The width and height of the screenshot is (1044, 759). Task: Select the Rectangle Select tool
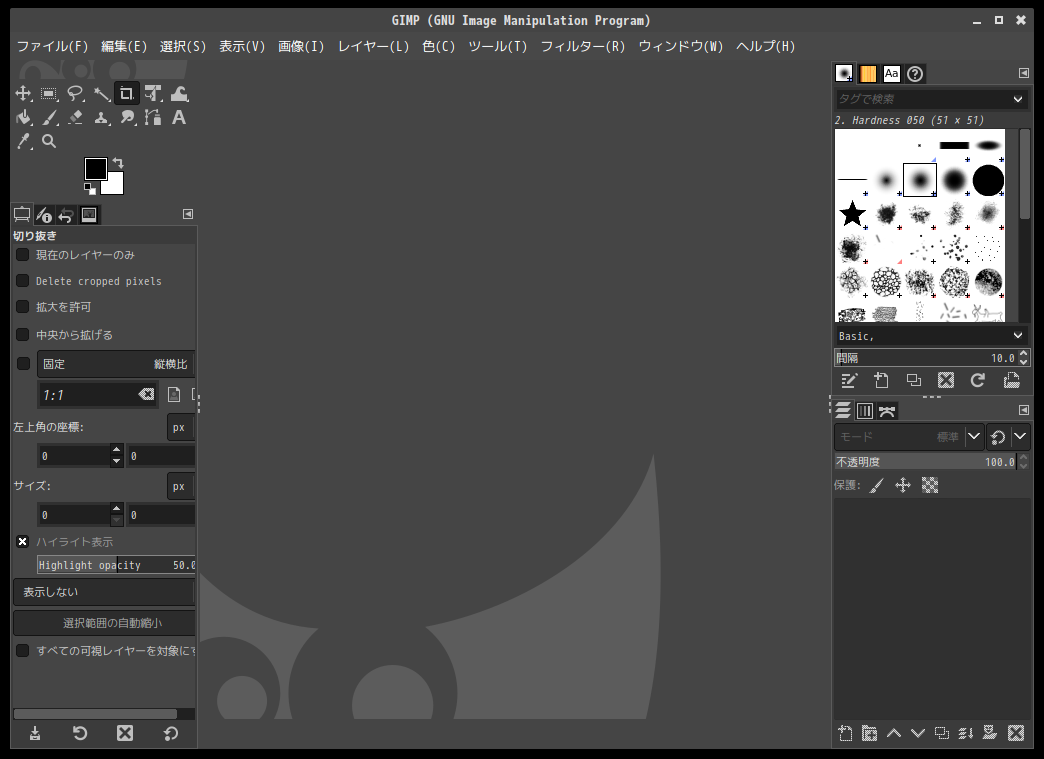pos(49,94)
